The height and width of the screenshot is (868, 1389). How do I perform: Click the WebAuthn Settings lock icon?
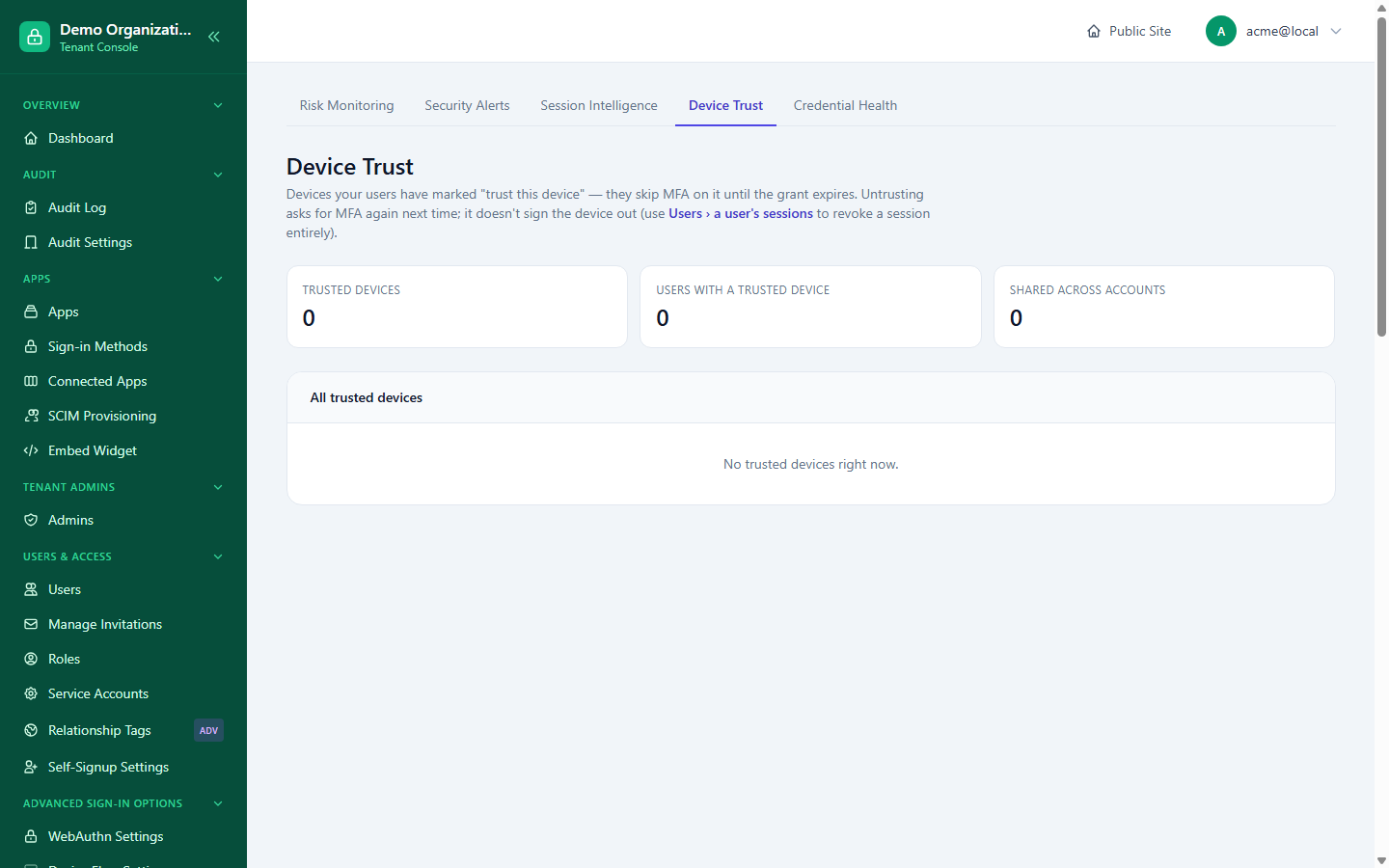tap(31, 836)
